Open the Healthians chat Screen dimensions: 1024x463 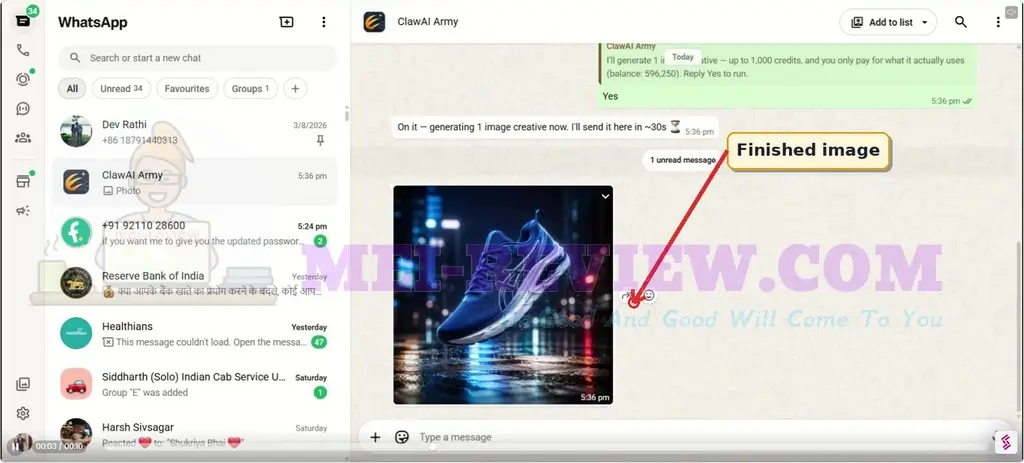(x=195, y=333)
